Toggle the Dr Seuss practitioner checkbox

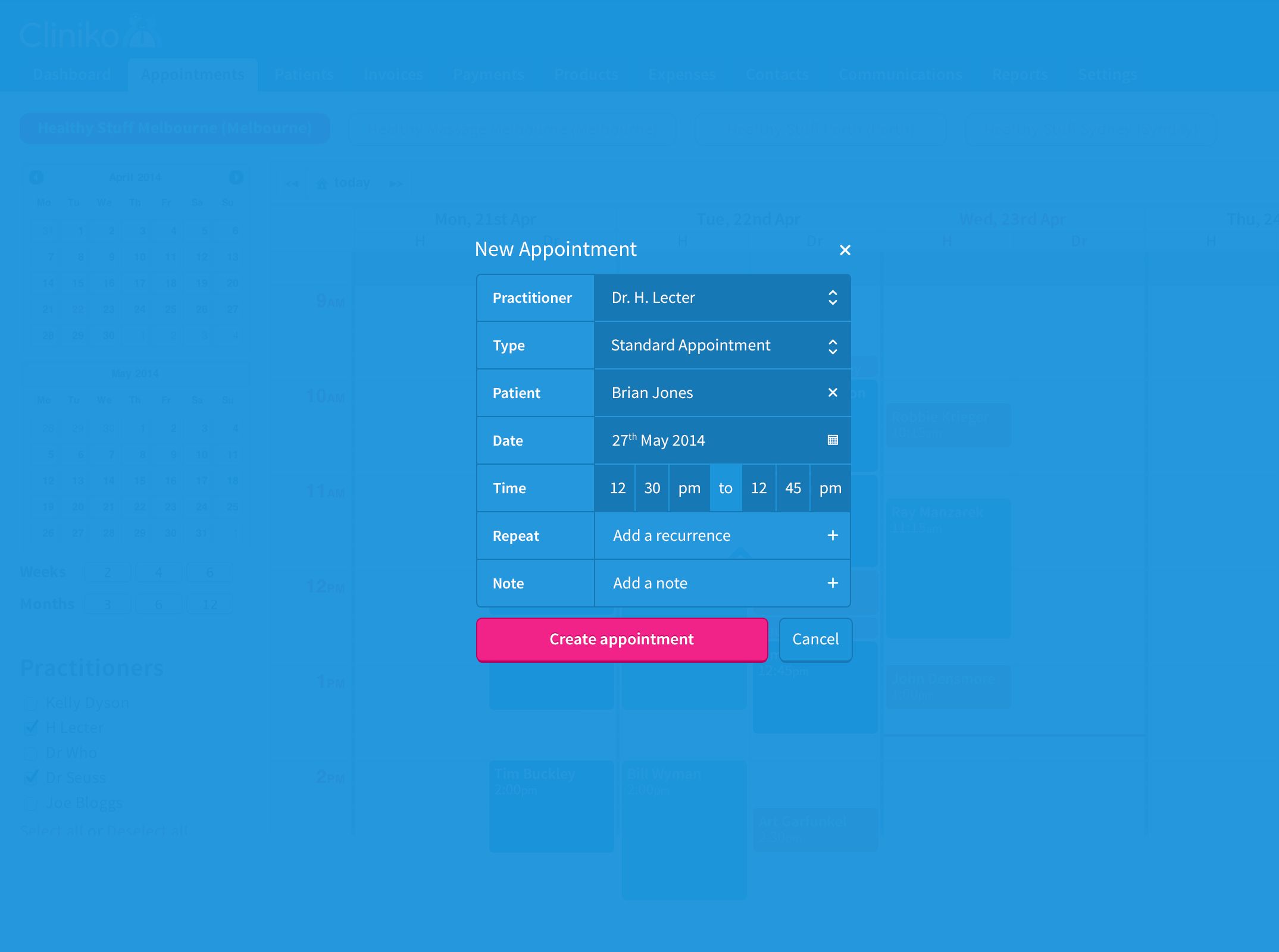31,778
